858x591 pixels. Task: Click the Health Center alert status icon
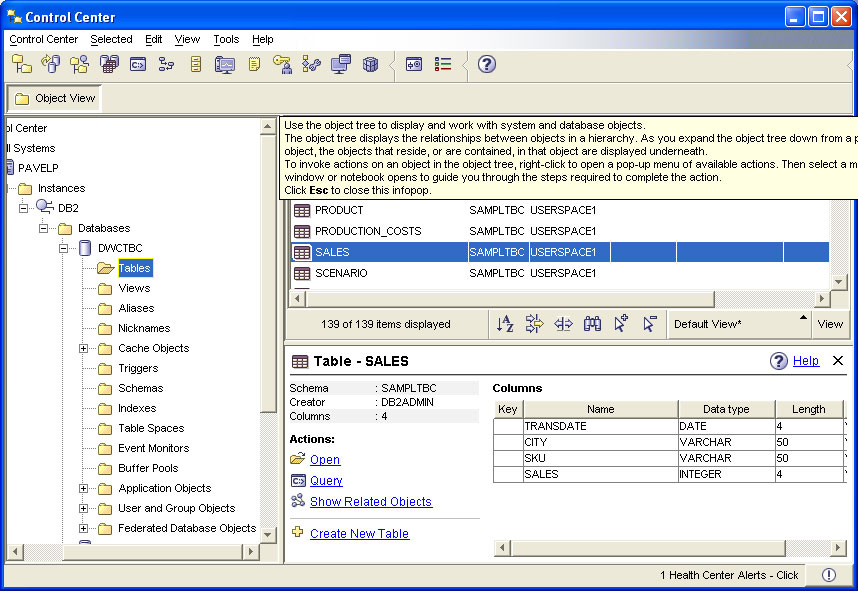829,575
